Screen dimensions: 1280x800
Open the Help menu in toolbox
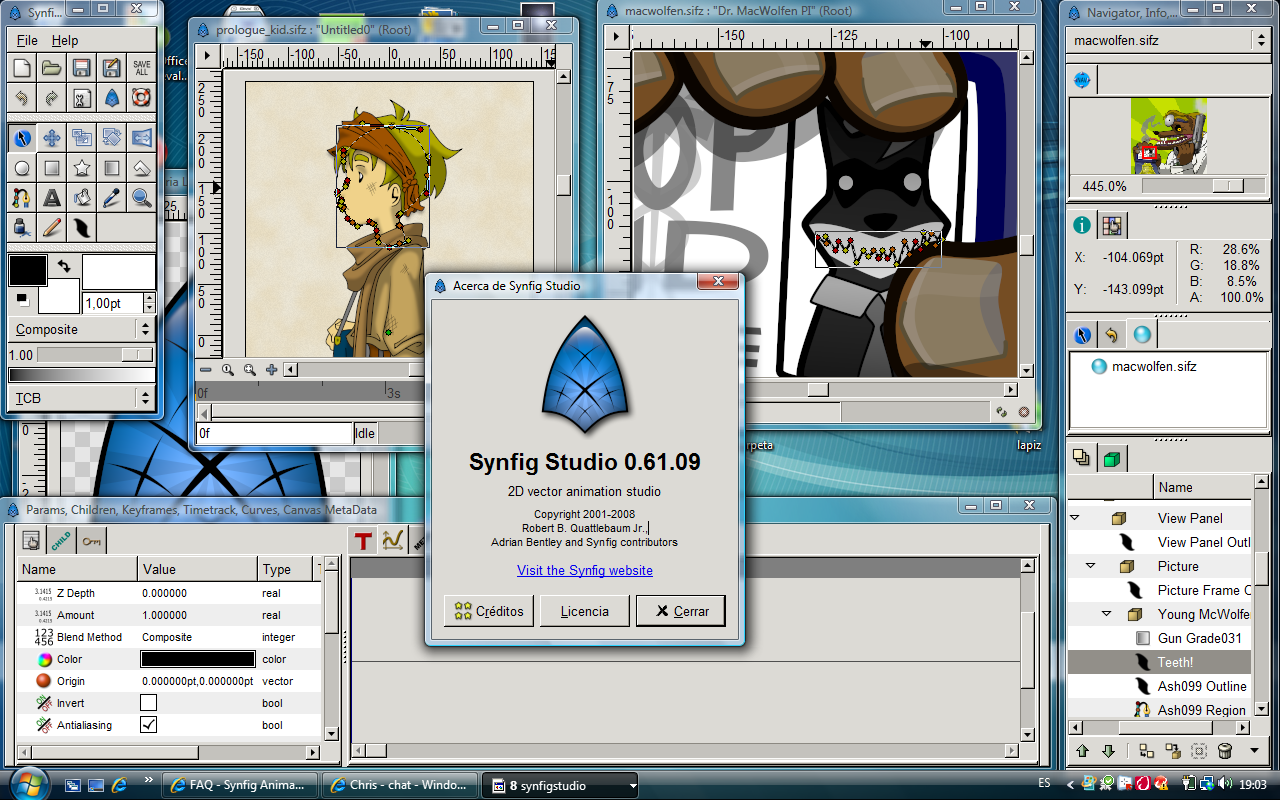pyautogui.click(x=65, y=41)
